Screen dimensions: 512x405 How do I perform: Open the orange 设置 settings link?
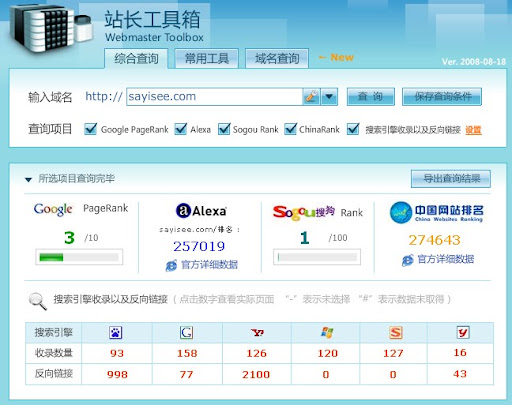click(473, 130)
